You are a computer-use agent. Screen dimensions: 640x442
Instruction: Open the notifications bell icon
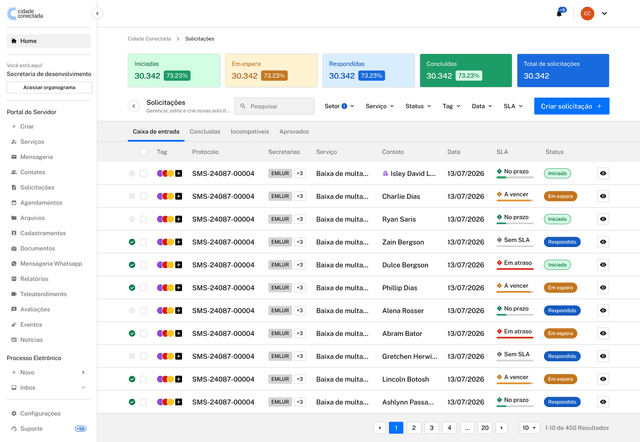pos(560,13)
